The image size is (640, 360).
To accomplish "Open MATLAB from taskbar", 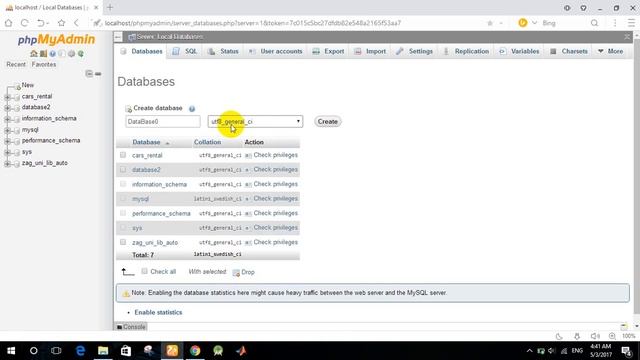I will tap(241, 351).
